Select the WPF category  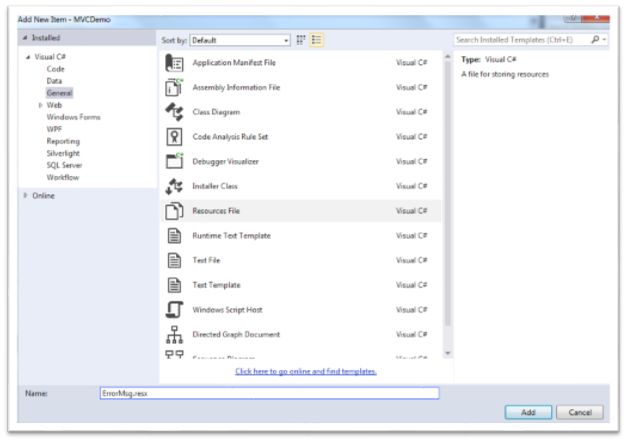54,129
